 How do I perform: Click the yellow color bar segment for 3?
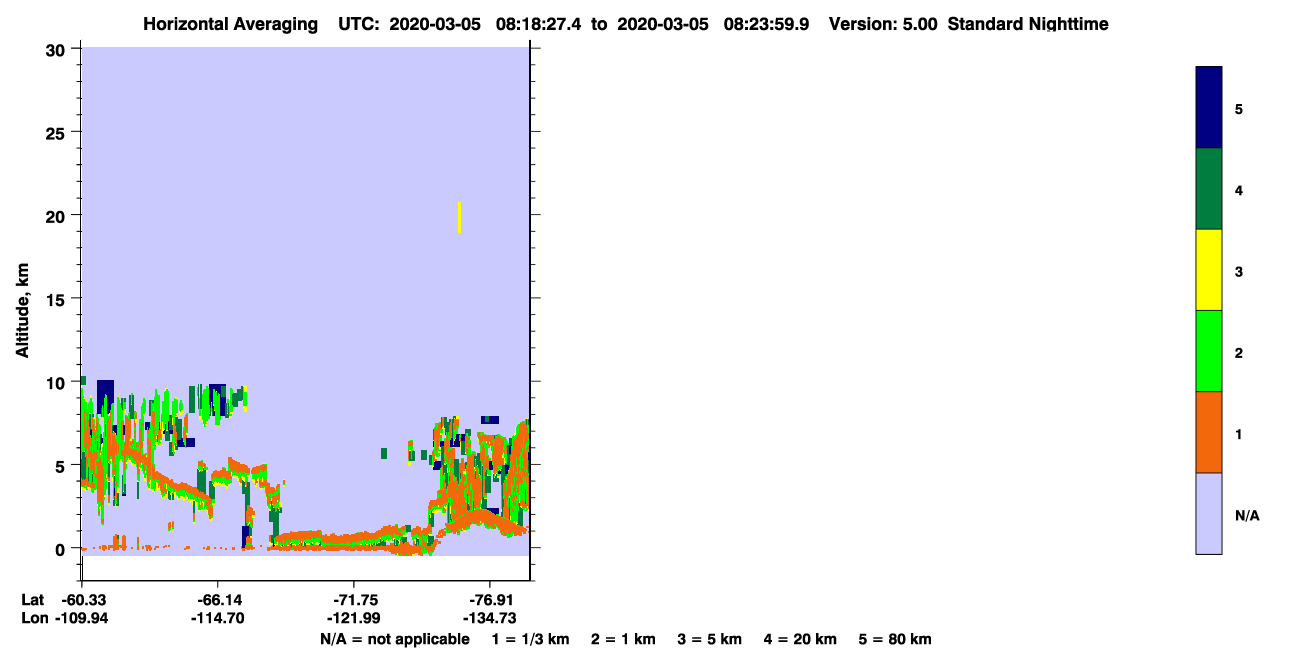[x=1209, y=270]
